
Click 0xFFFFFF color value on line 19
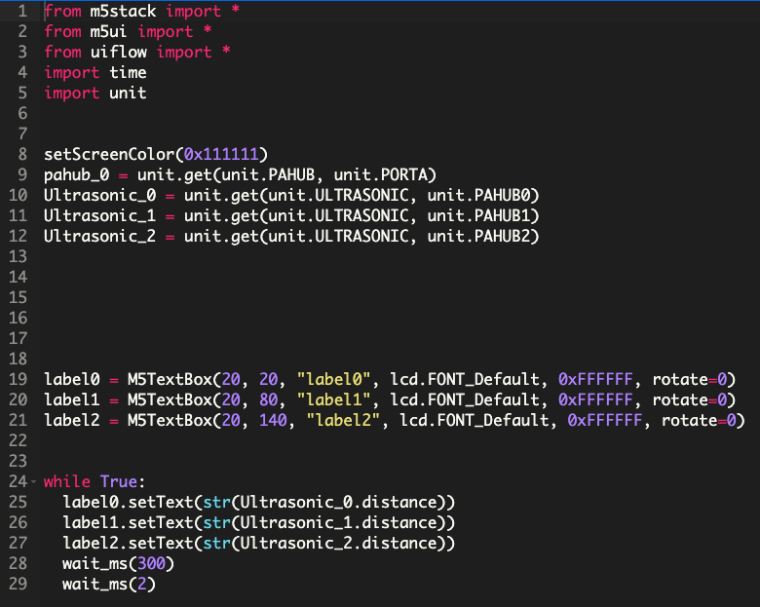point(595,379)
